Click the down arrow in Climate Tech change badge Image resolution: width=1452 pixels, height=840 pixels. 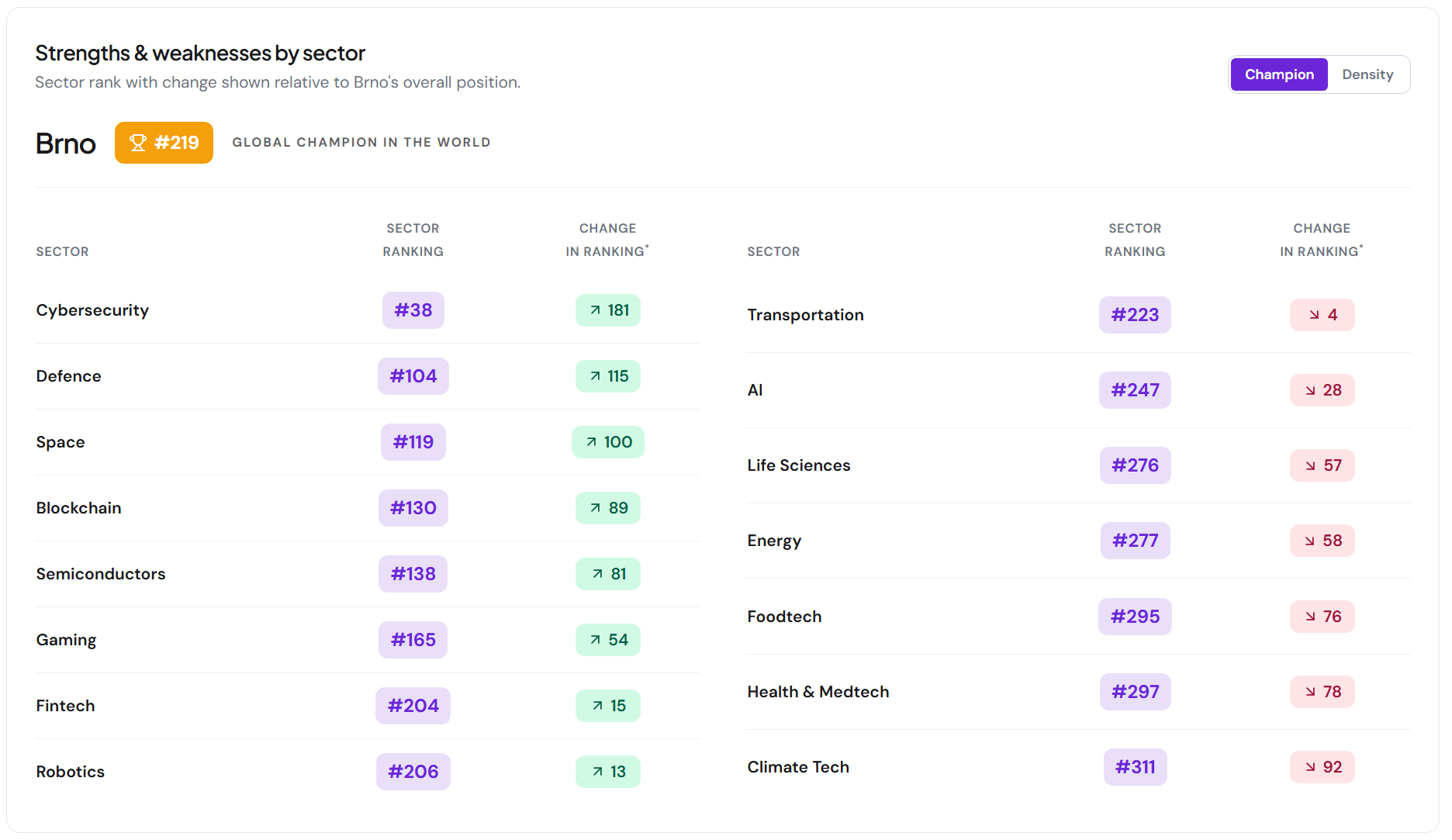(x=1310, y=767)
